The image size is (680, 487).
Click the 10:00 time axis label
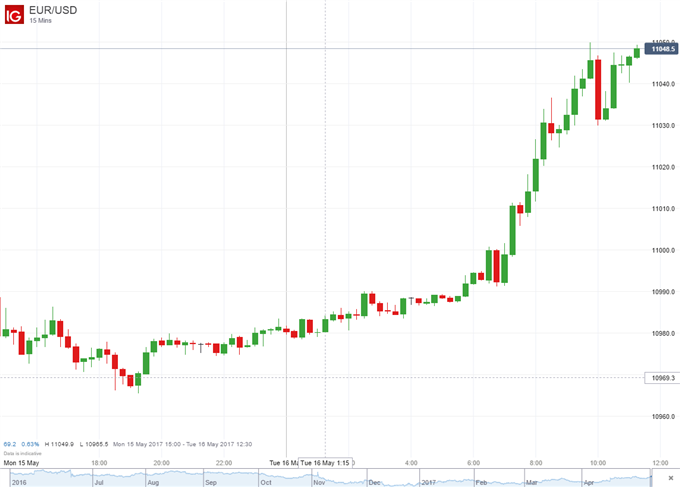coord(598,463)
